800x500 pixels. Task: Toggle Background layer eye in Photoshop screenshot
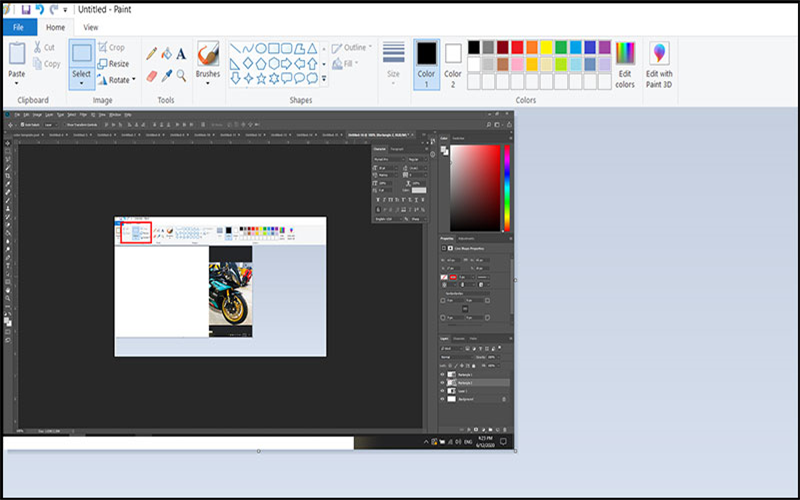coord(442,399)
